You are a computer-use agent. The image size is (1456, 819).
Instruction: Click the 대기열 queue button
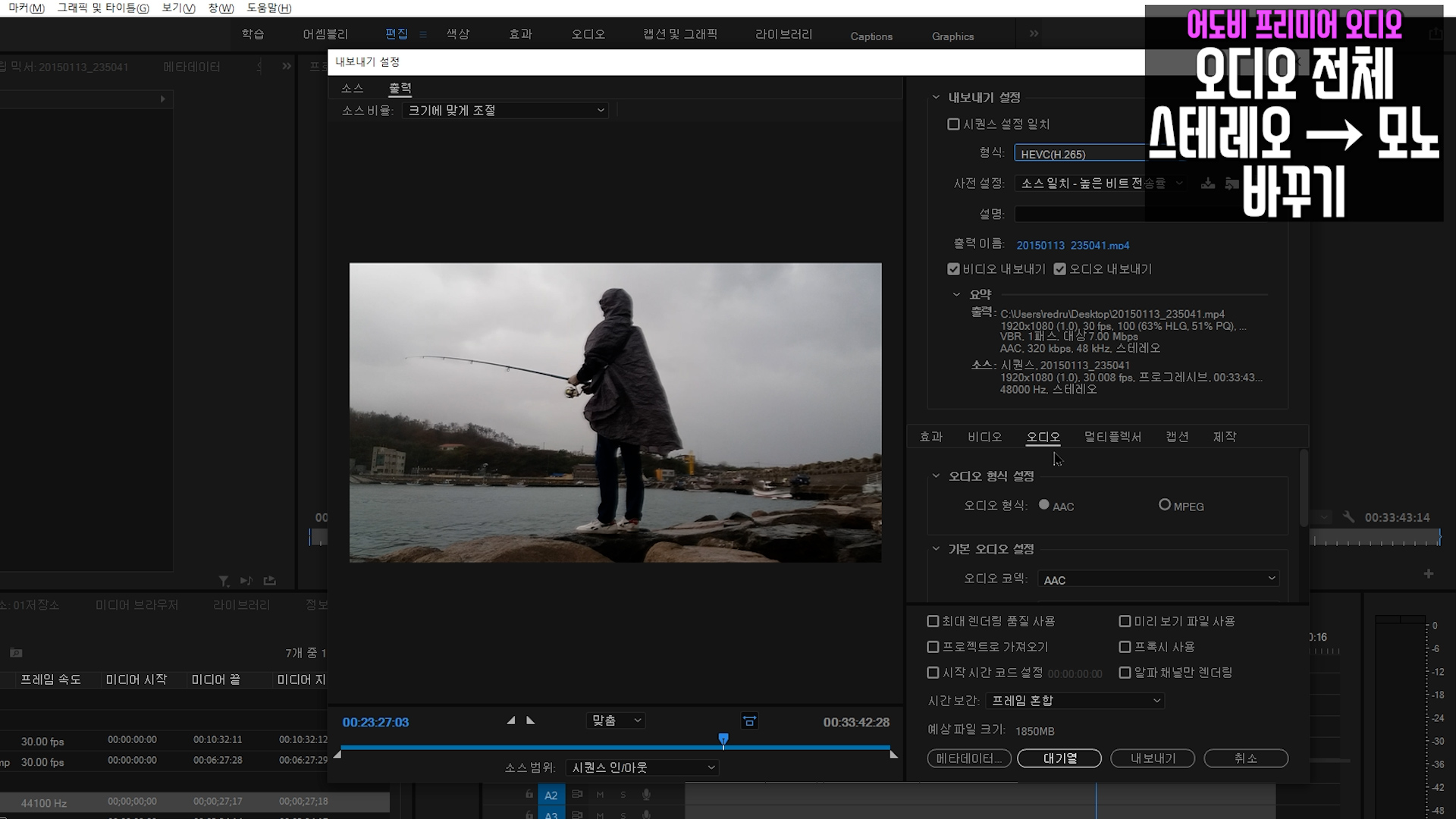click(x=1059, y=758)
